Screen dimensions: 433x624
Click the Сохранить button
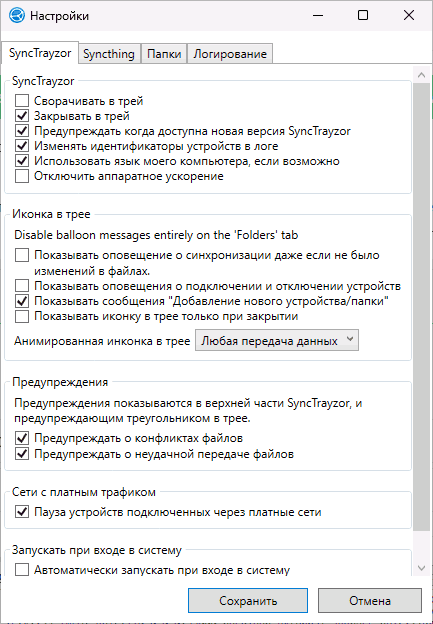click(x=248, y=601)
